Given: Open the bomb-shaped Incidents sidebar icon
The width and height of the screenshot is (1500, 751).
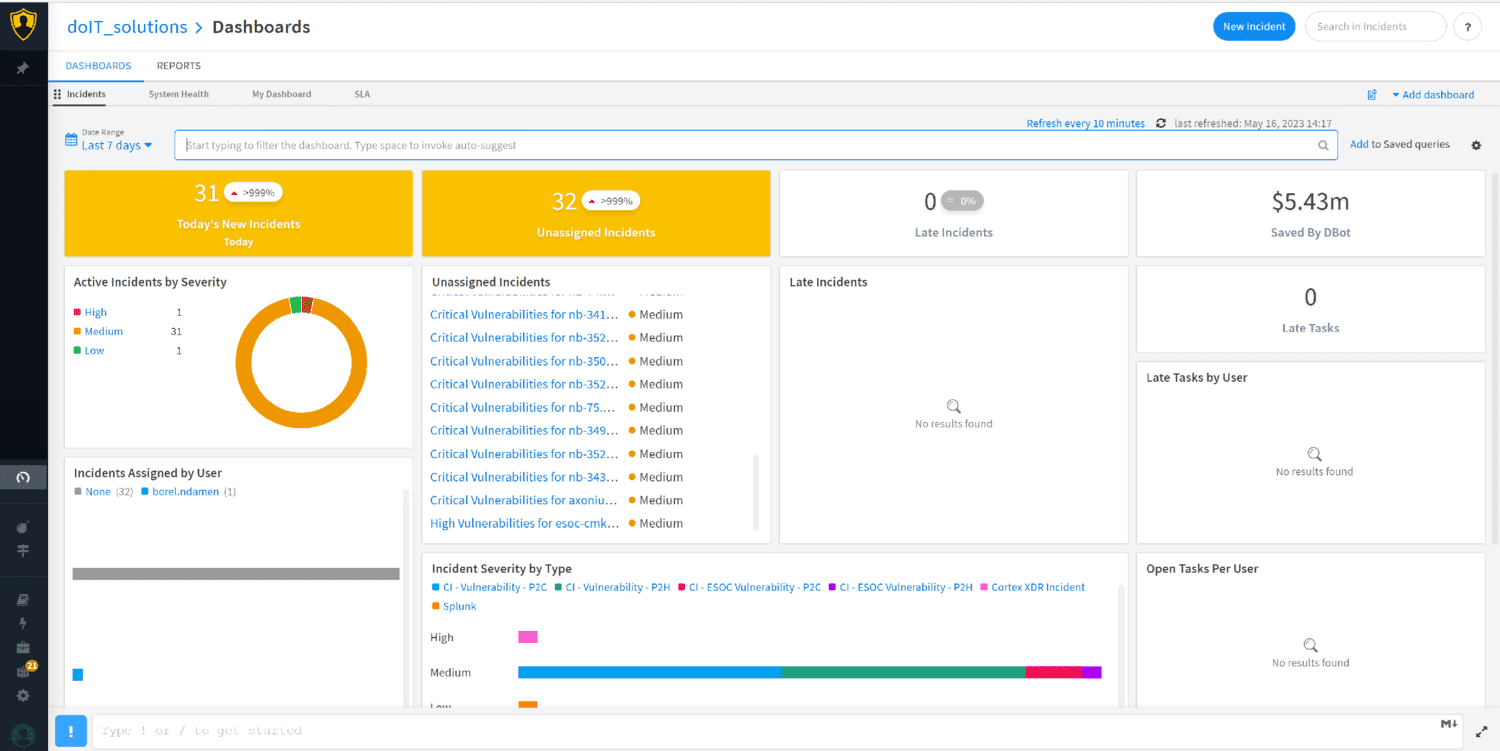Looking at the screenshot, I should tap(23, 527).
